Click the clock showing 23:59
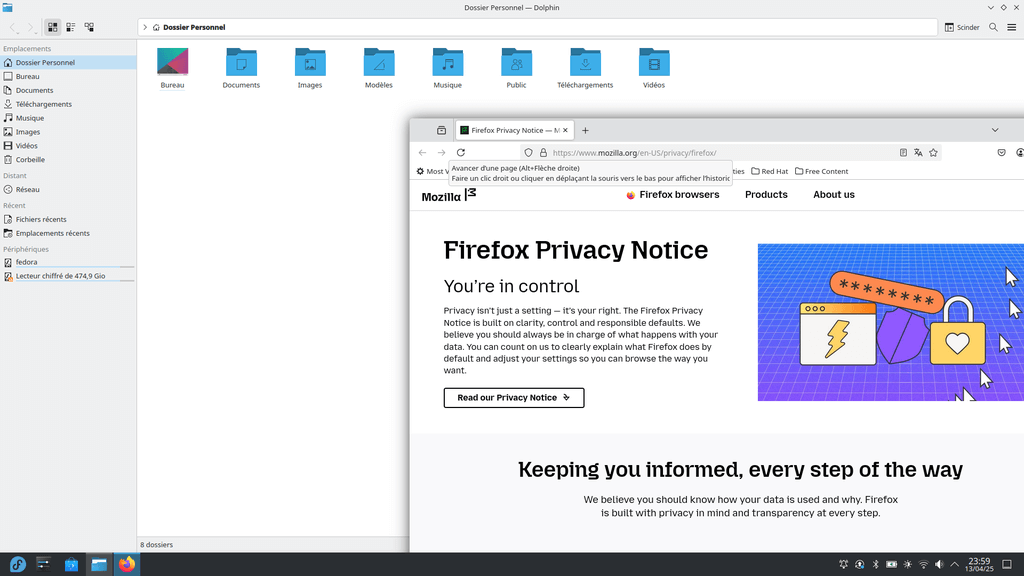The image size is (1024, 576). (980, 564)
